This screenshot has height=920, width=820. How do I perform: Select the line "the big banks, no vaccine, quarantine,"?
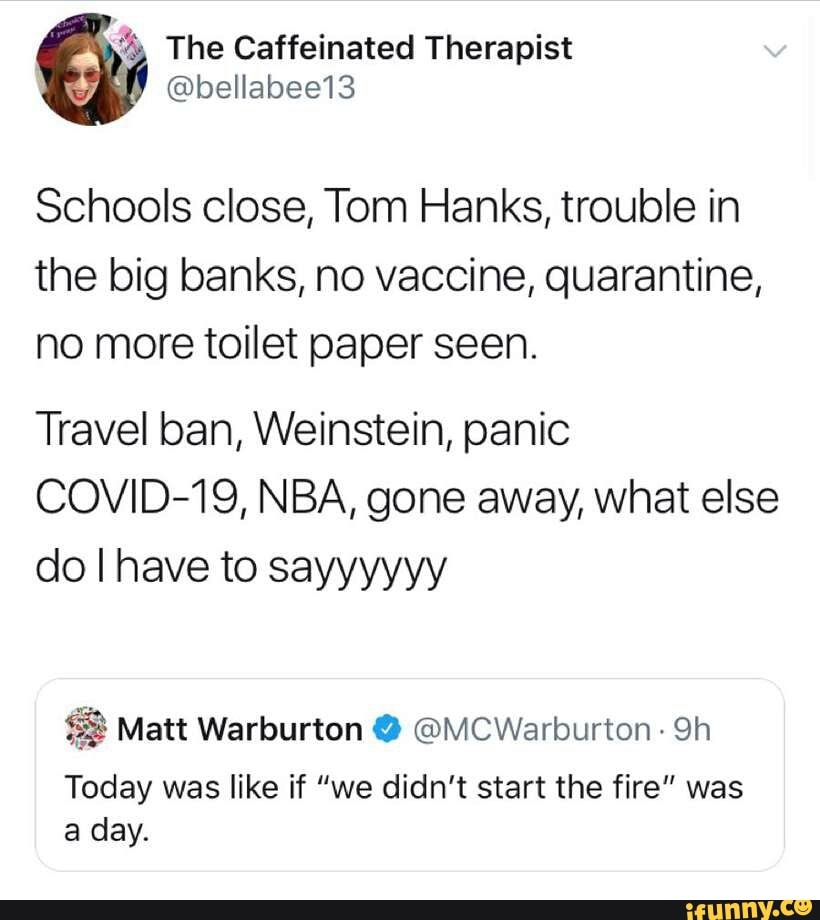click(x=399, y=277)
